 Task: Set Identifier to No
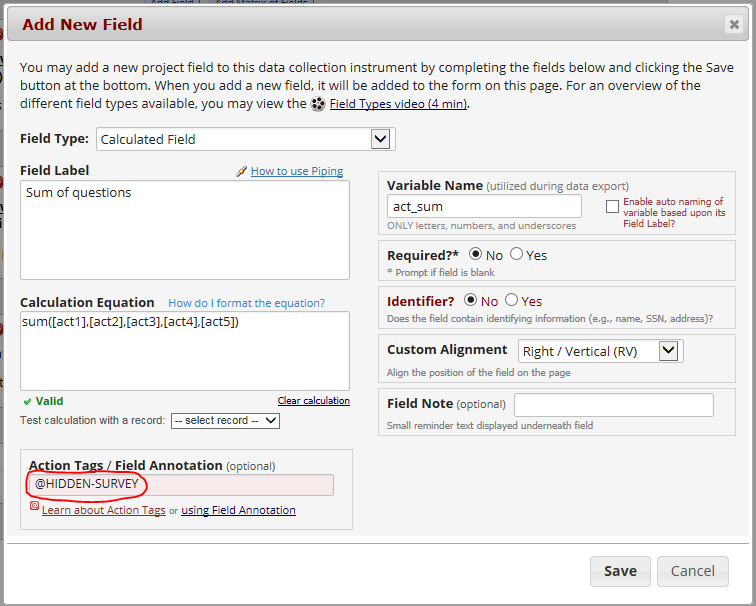(470, 300)
